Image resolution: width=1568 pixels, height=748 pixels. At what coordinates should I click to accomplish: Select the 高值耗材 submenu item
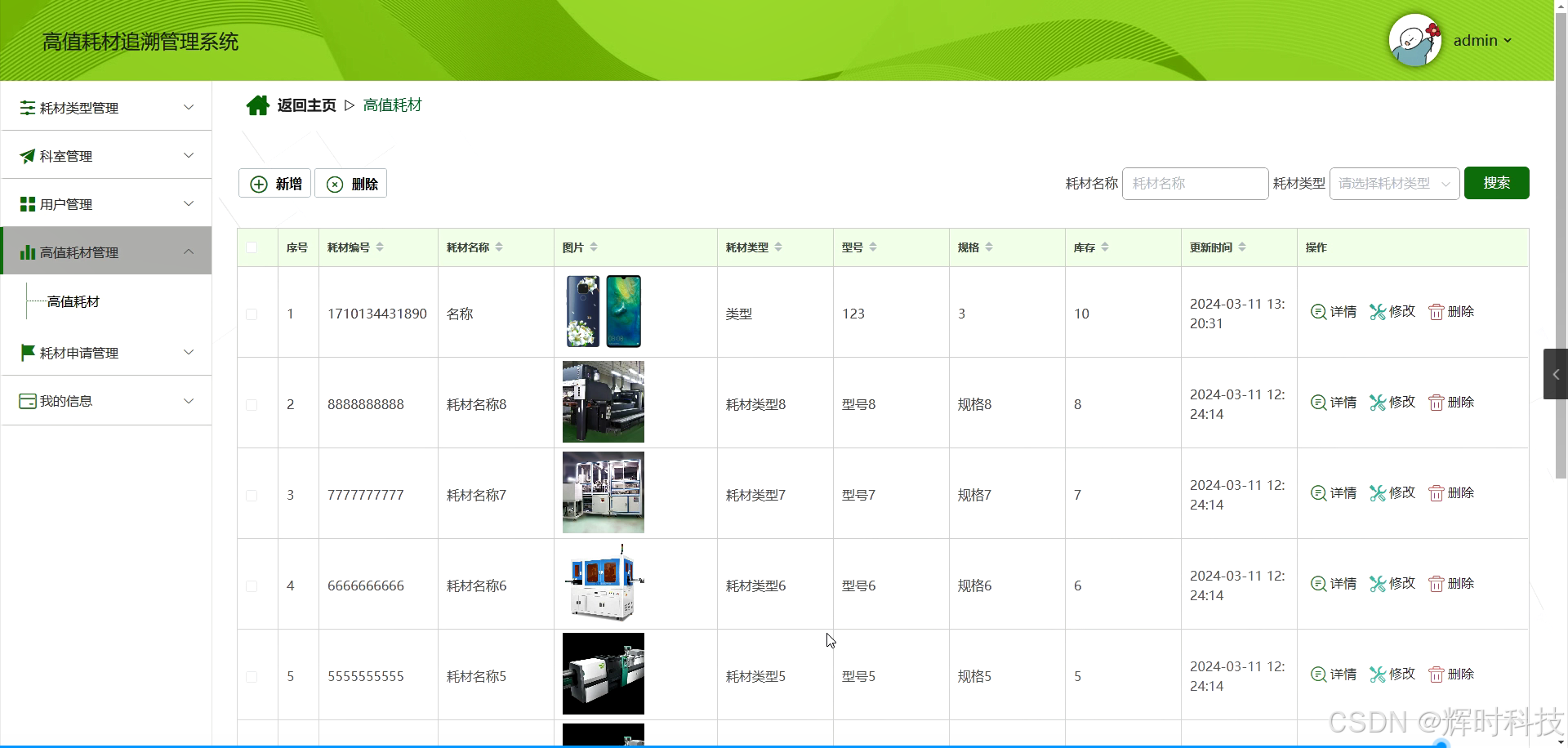73,301
